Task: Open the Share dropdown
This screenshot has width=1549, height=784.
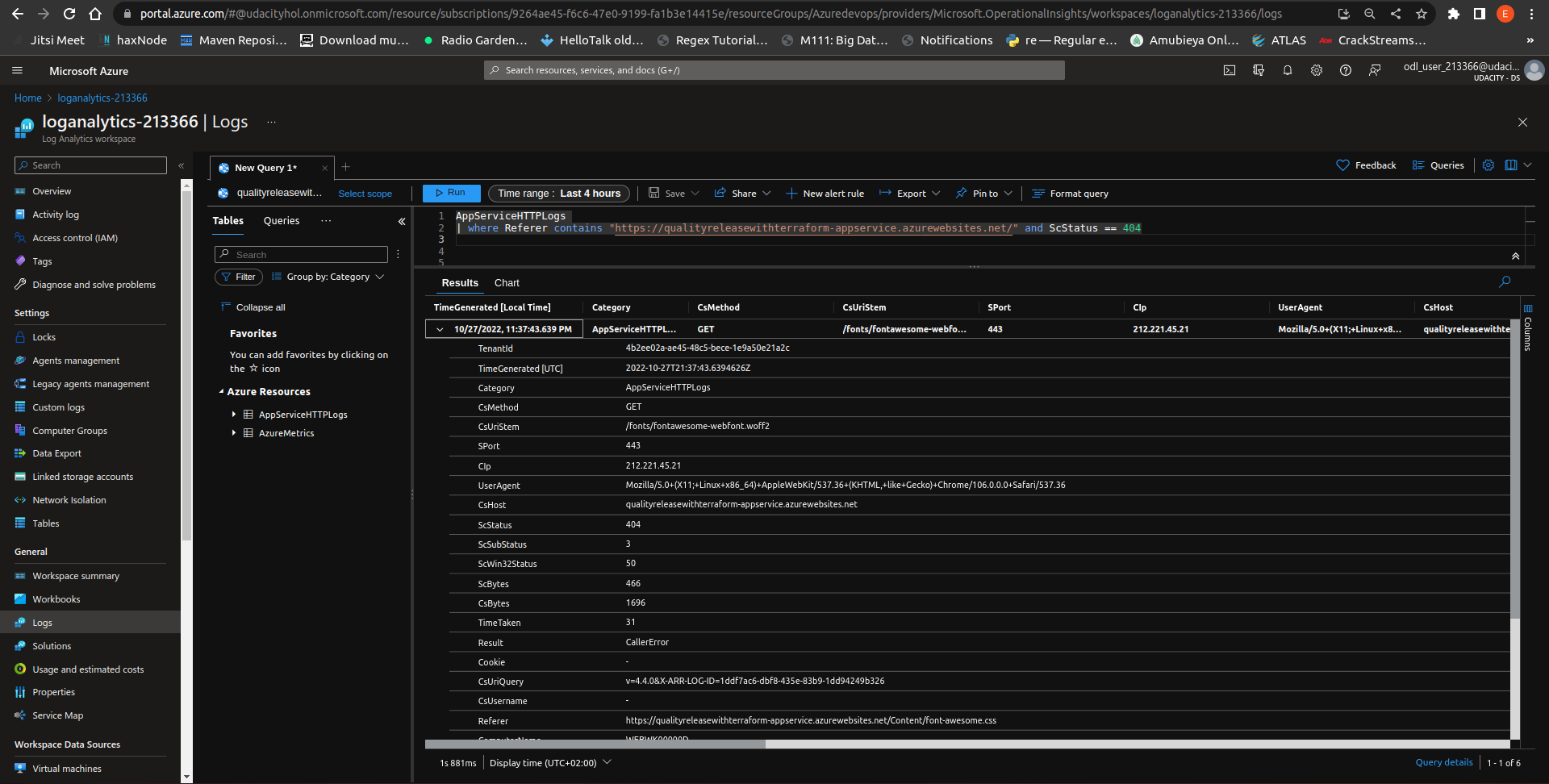Action: click(x=743, y=194)
